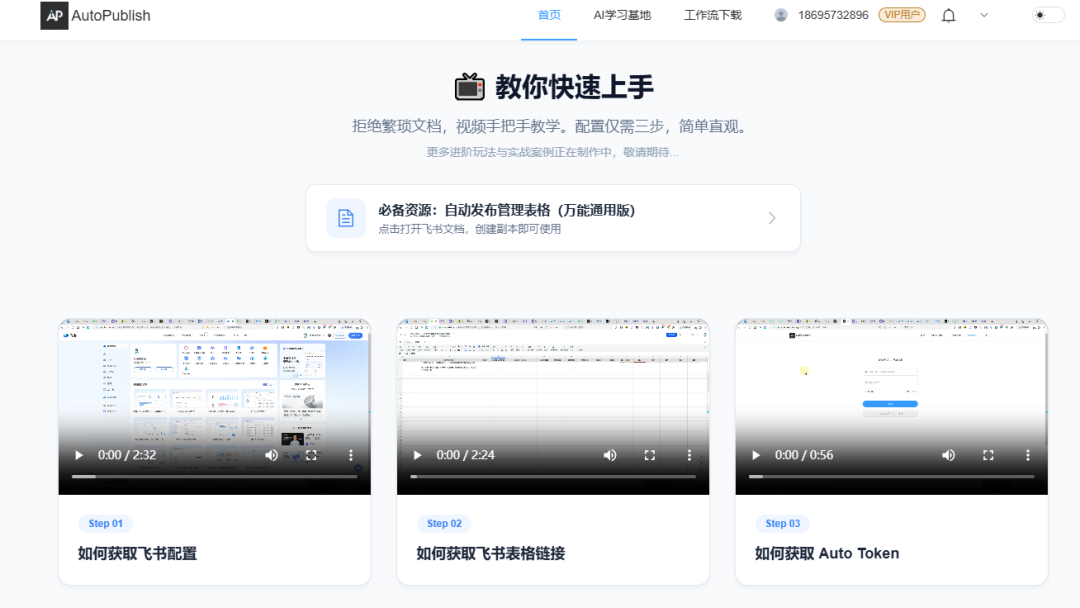This screenshot has height=608, width=1080.
Task: Open the 工作流下载 tab
Action: pyautogui.click(x=713, y=15)
